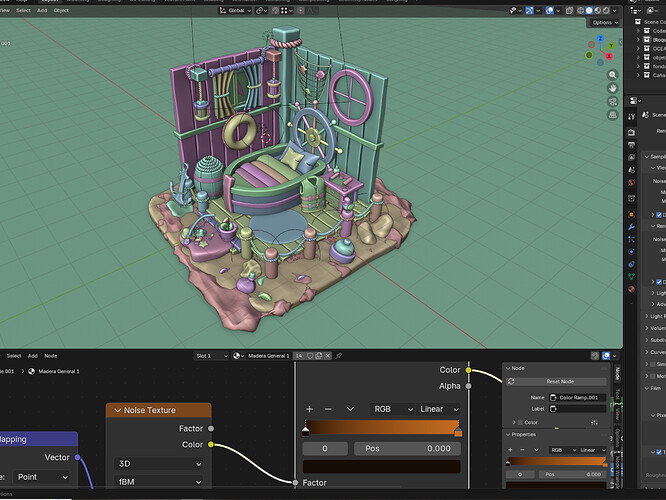The height and width of the screenshot is (500, 666).
Task: Toggle snapping magnet in viewport header
Action: (275, 11)
